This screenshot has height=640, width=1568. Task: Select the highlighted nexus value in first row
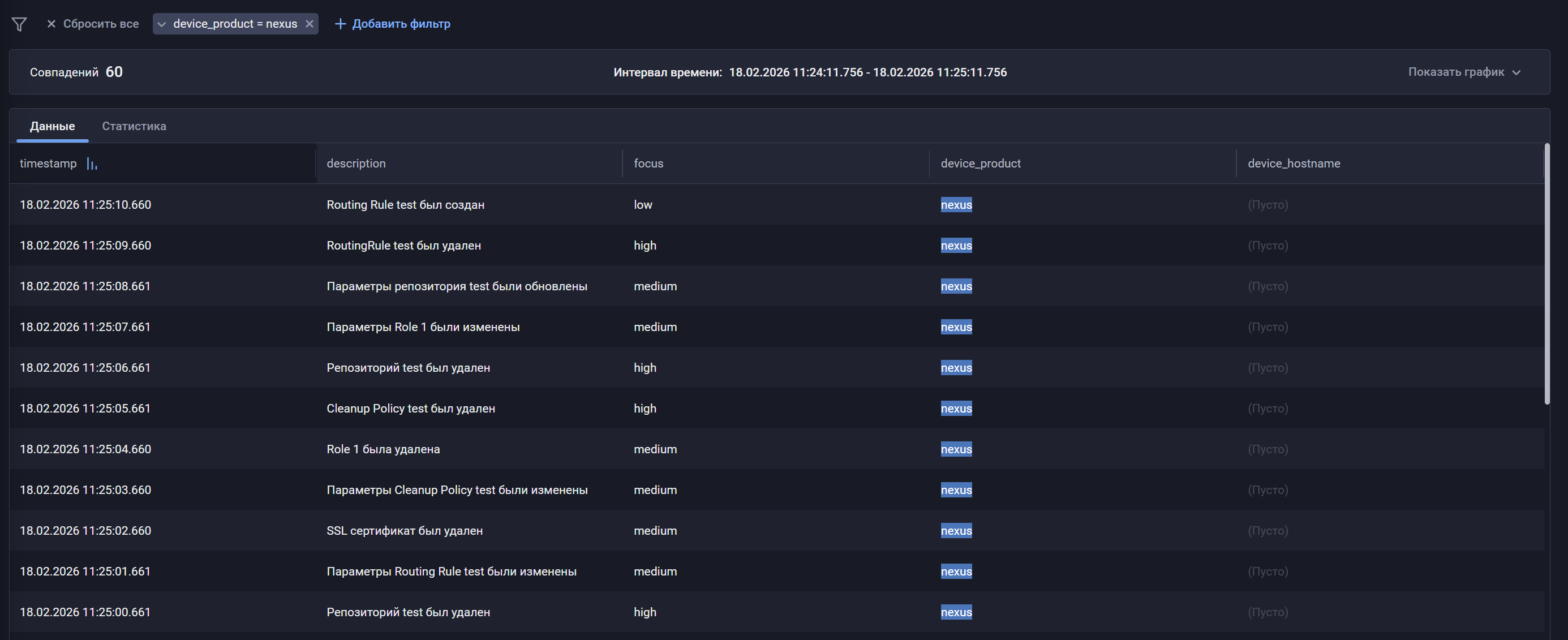click(x=956, y=205)
